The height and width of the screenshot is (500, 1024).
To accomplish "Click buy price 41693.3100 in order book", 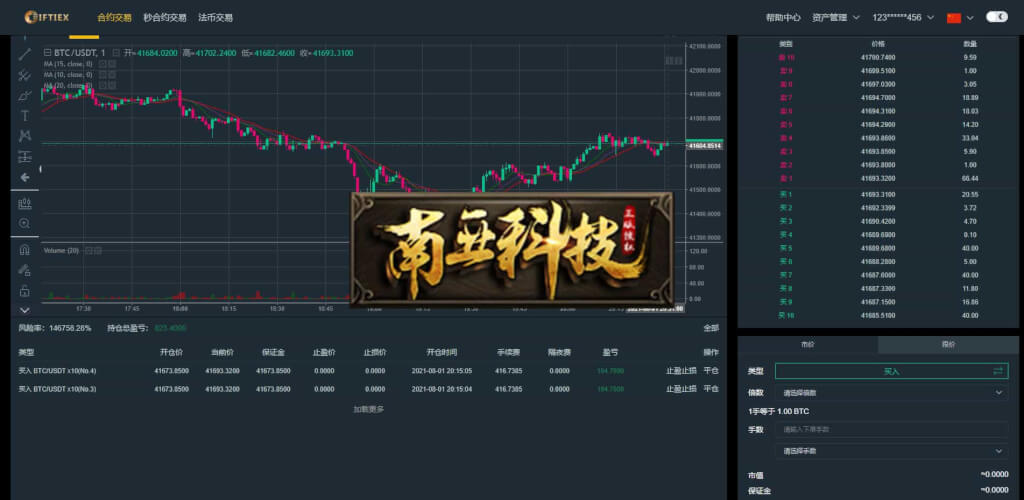I will (x=878, y=195).
